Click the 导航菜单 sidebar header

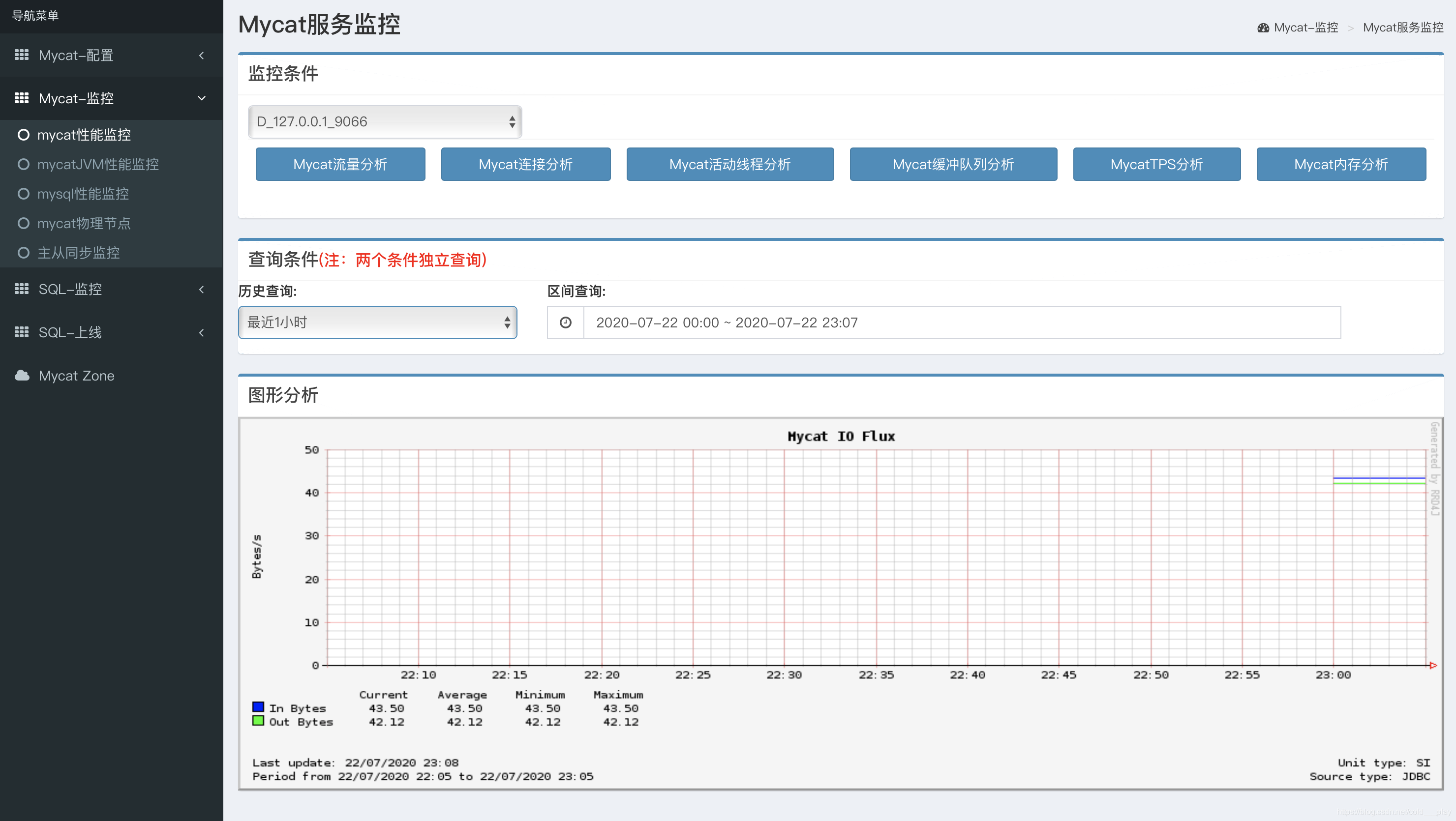pos(35,15)
